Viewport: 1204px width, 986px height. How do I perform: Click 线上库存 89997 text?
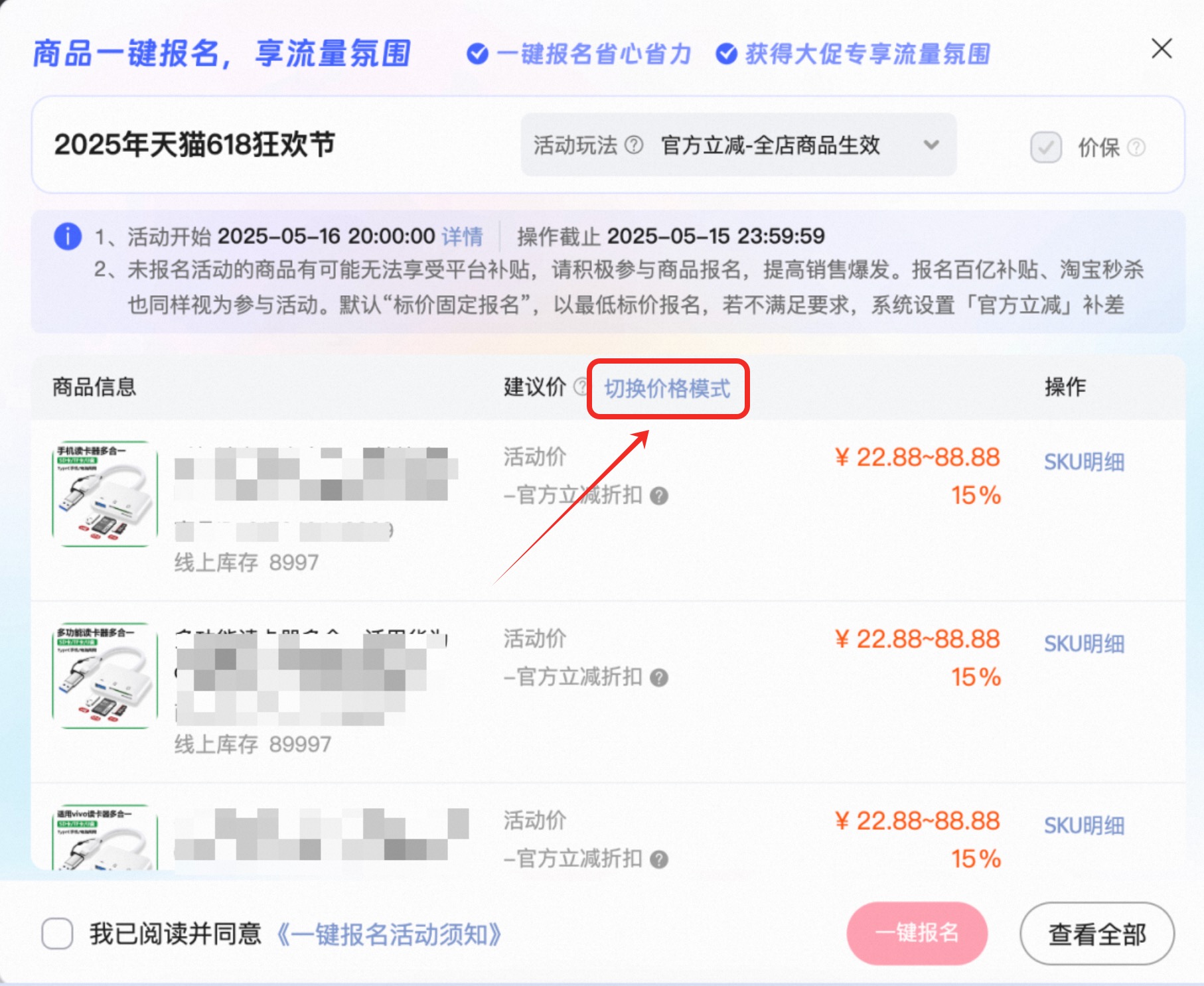(252, 744)
